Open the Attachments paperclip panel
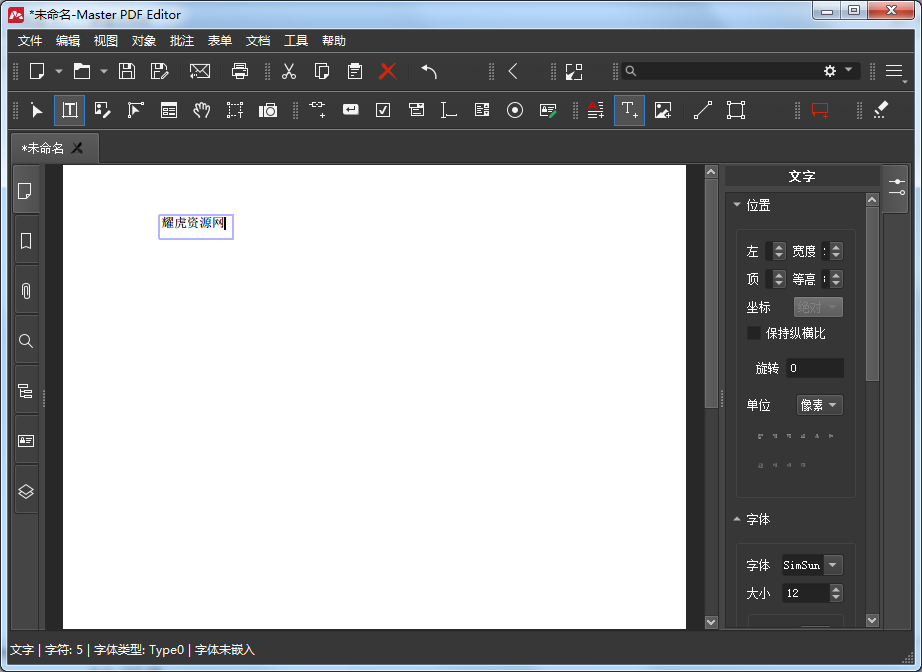 point(26,291)
